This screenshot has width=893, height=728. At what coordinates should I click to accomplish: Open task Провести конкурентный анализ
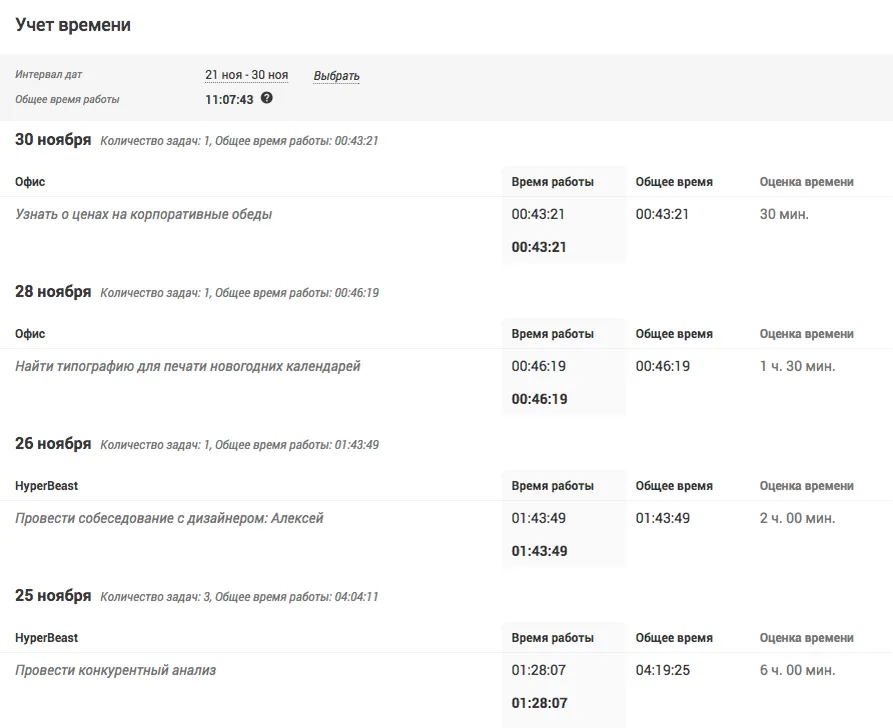116,670
